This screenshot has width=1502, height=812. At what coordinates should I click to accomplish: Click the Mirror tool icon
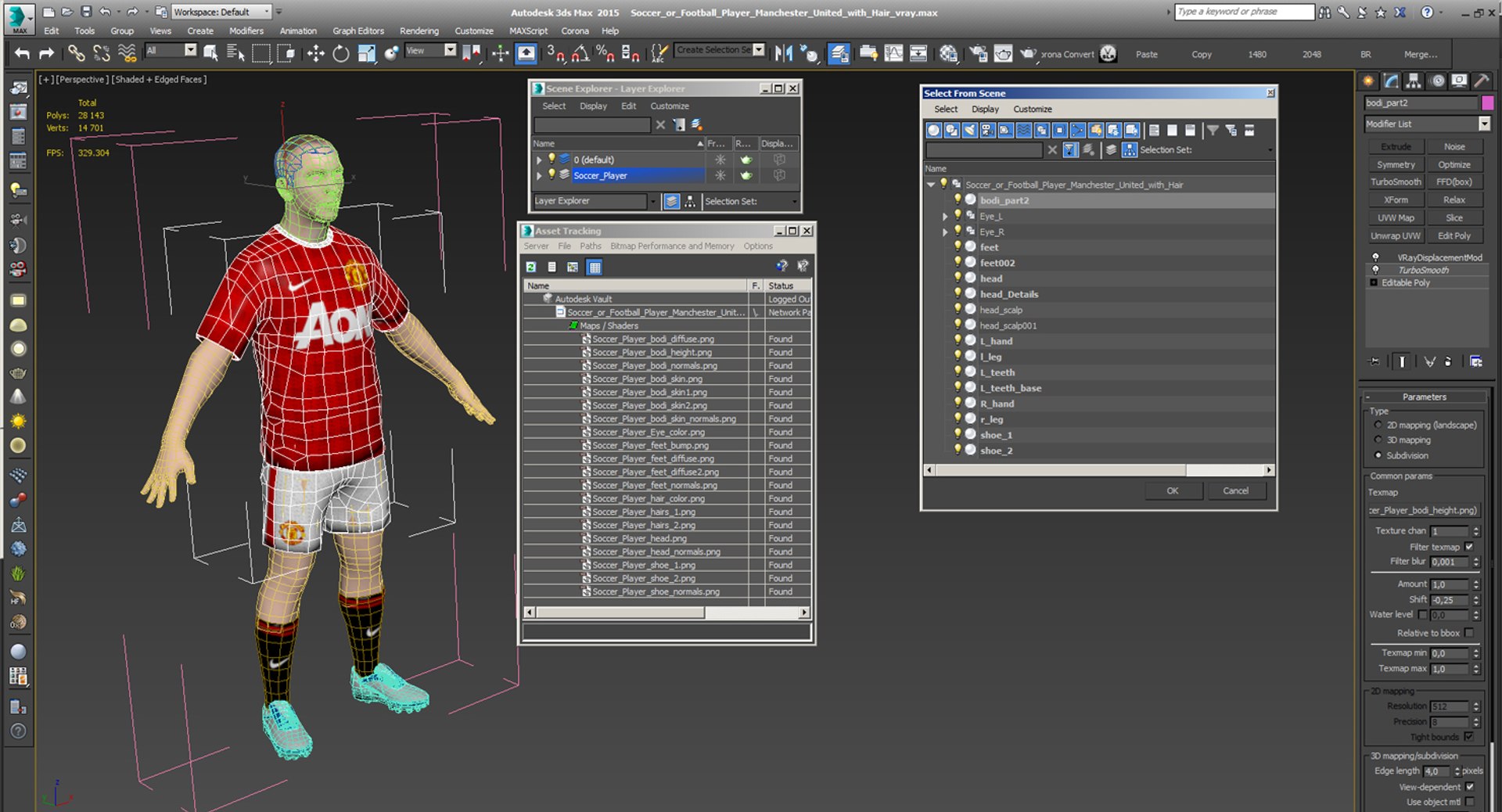pyautogui.click(x=783, y=53)
